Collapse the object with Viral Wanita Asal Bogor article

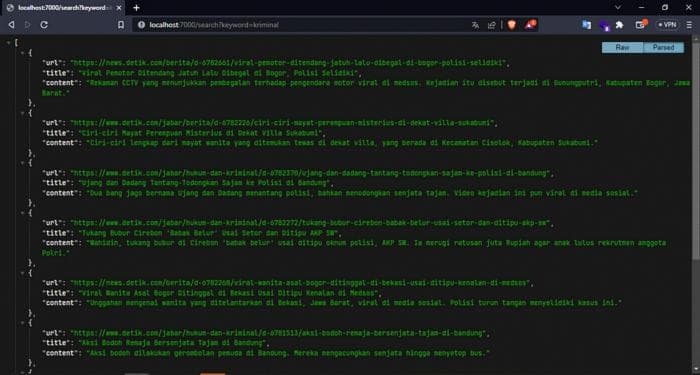click(22, 273)
